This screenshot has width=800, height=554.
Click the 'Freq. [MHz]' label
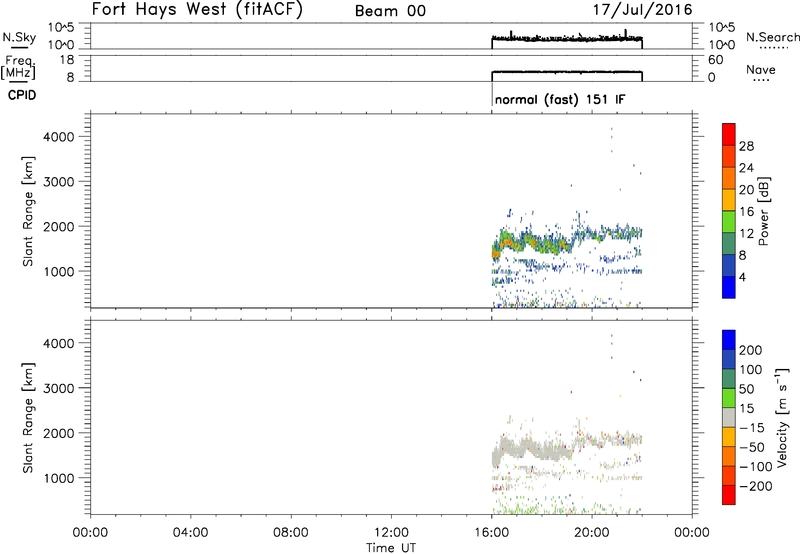click(19, 67)
